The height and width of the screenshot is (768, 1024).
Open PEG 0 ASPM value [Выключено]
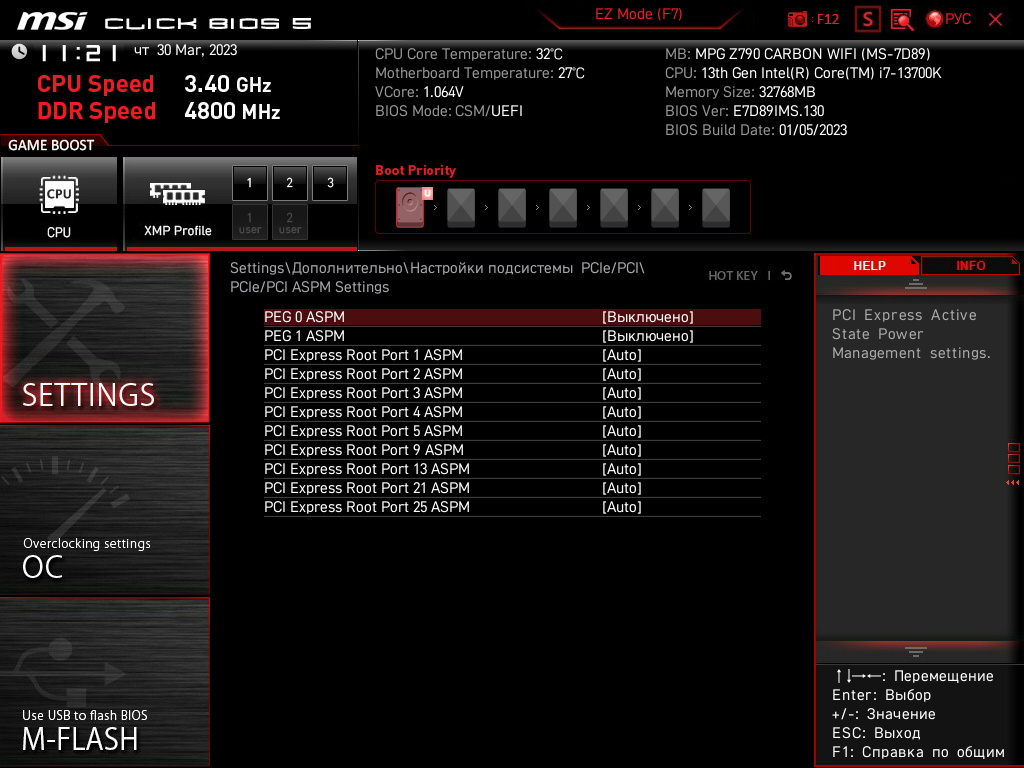647,317
